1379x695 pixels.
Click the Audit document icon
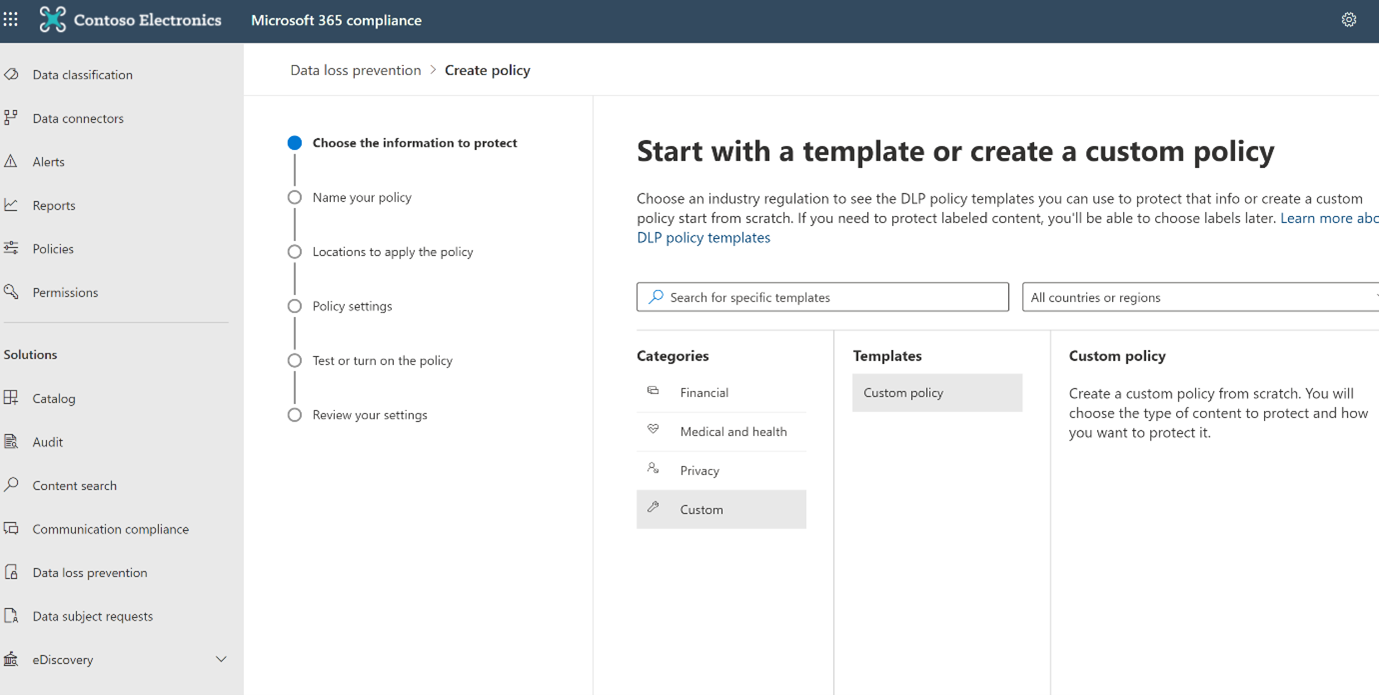pos(11,441)
